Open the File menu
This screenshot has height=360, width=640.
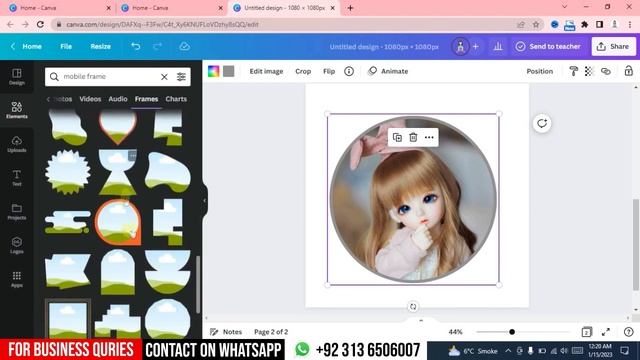coord(66,47)
